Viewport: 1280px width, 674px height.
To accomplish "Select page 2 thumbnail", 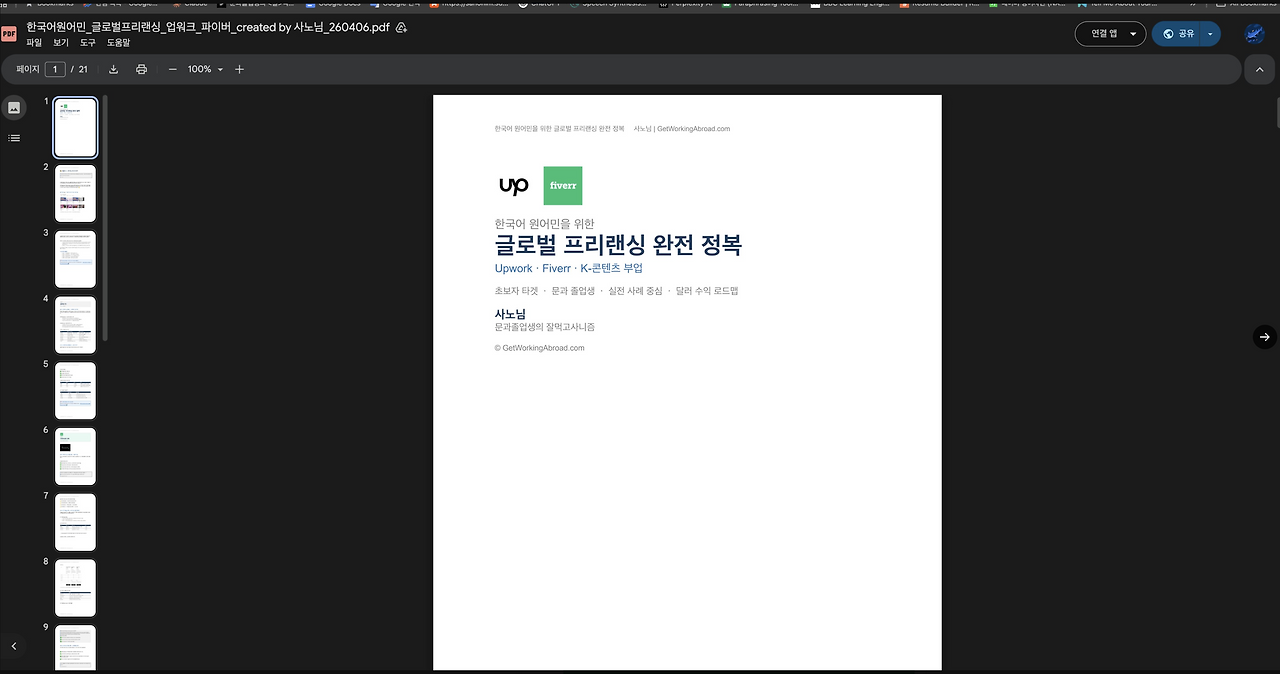I will click(x=75, y=194).
